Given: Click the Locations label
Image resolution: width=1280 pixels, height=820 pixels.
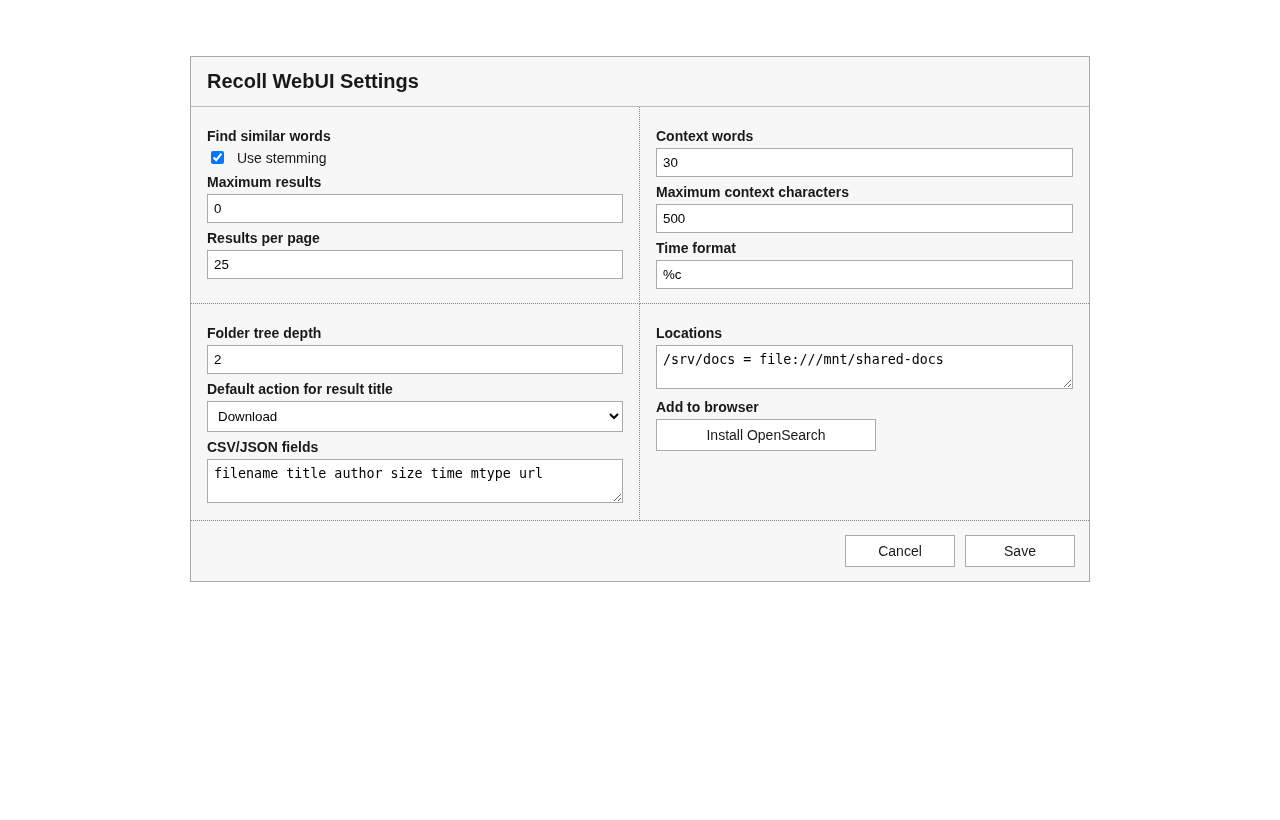Looking at the screenshot, I should [x=689, y=333].
